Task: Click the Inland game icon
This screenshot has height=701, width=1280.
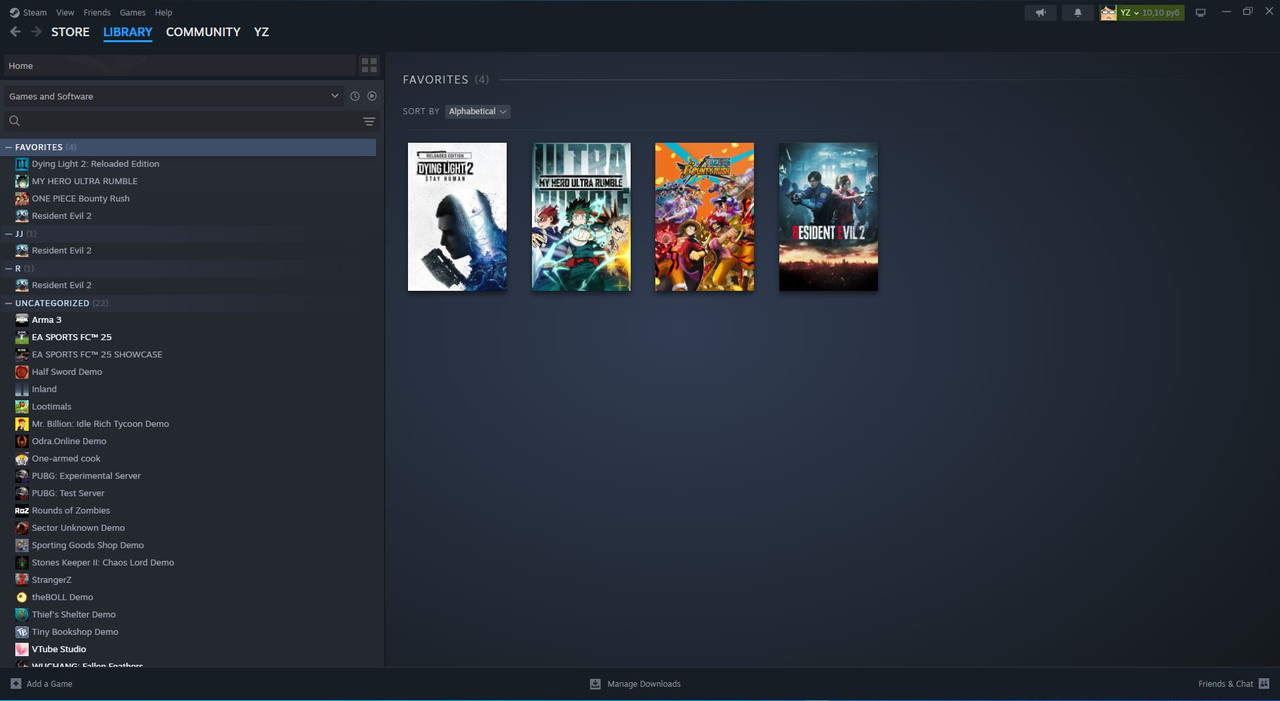Action: 22,389
